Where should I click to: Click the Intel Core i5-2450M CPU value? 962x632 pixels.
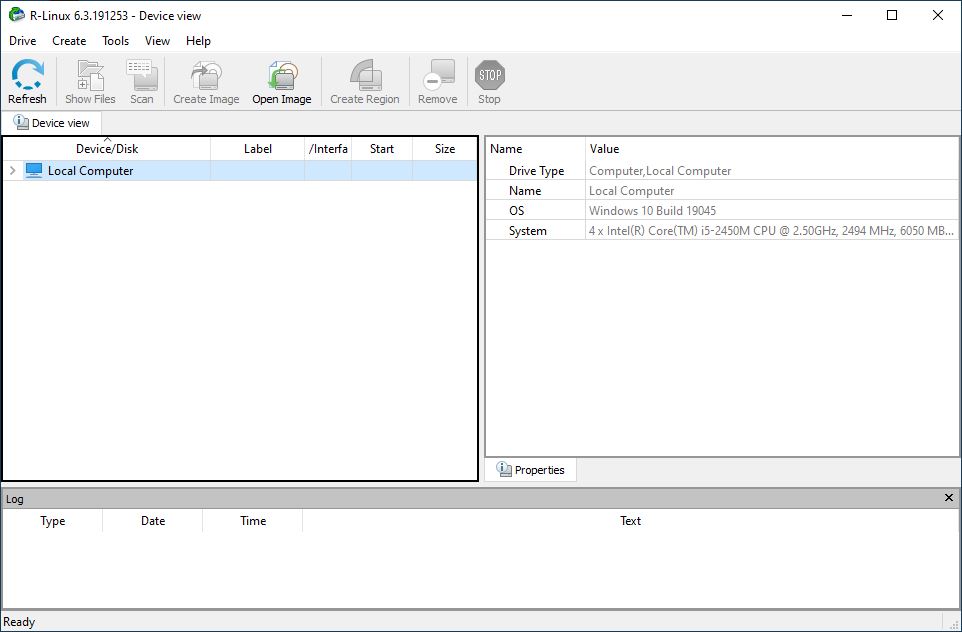point(771,231)
